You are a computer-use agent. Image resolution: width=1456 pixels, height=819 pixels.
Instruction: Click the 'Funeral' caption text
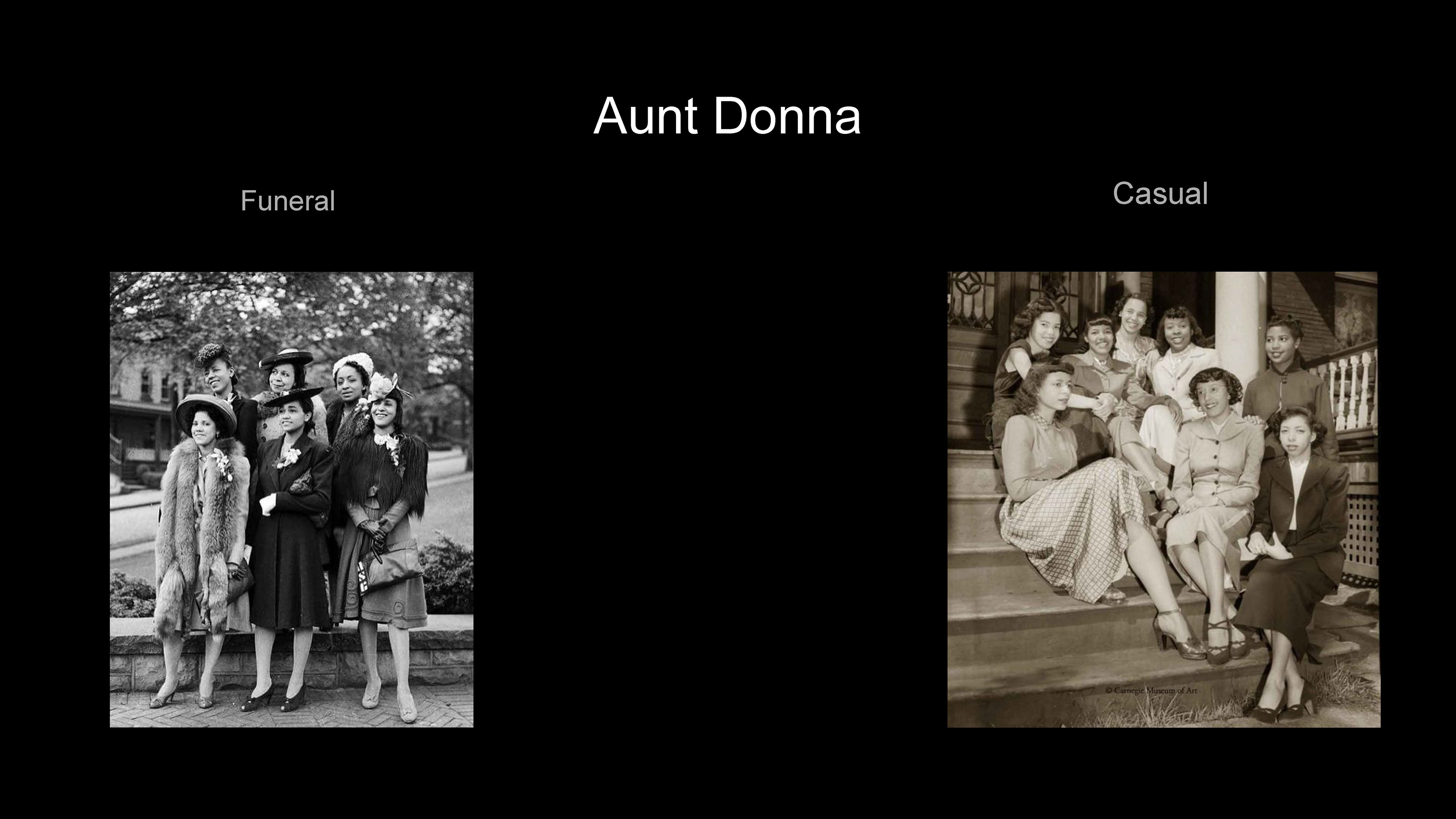coord(288,201)
